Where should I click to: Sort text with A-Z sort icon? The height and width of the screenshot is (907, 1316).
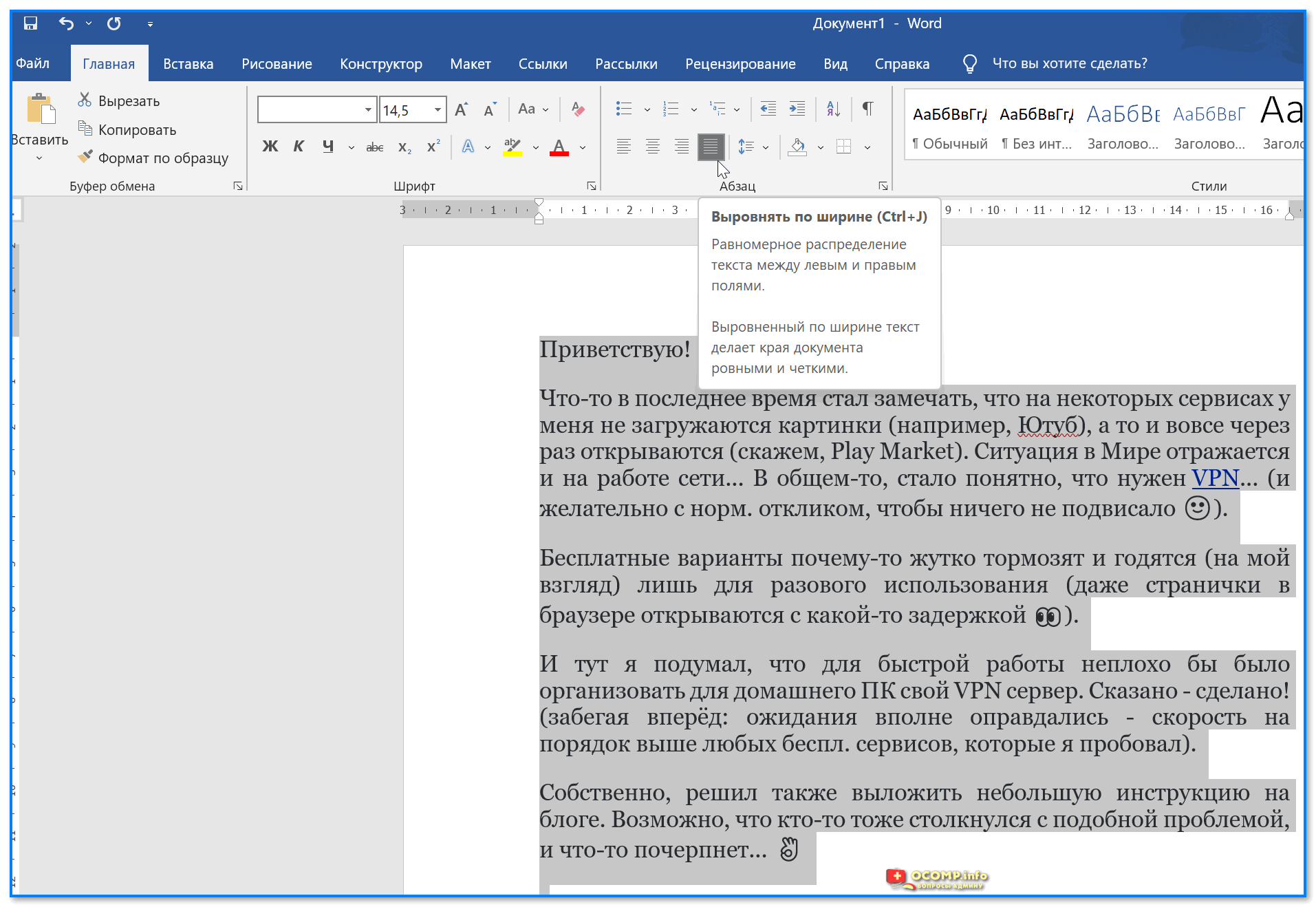click(x=833, y=109)
